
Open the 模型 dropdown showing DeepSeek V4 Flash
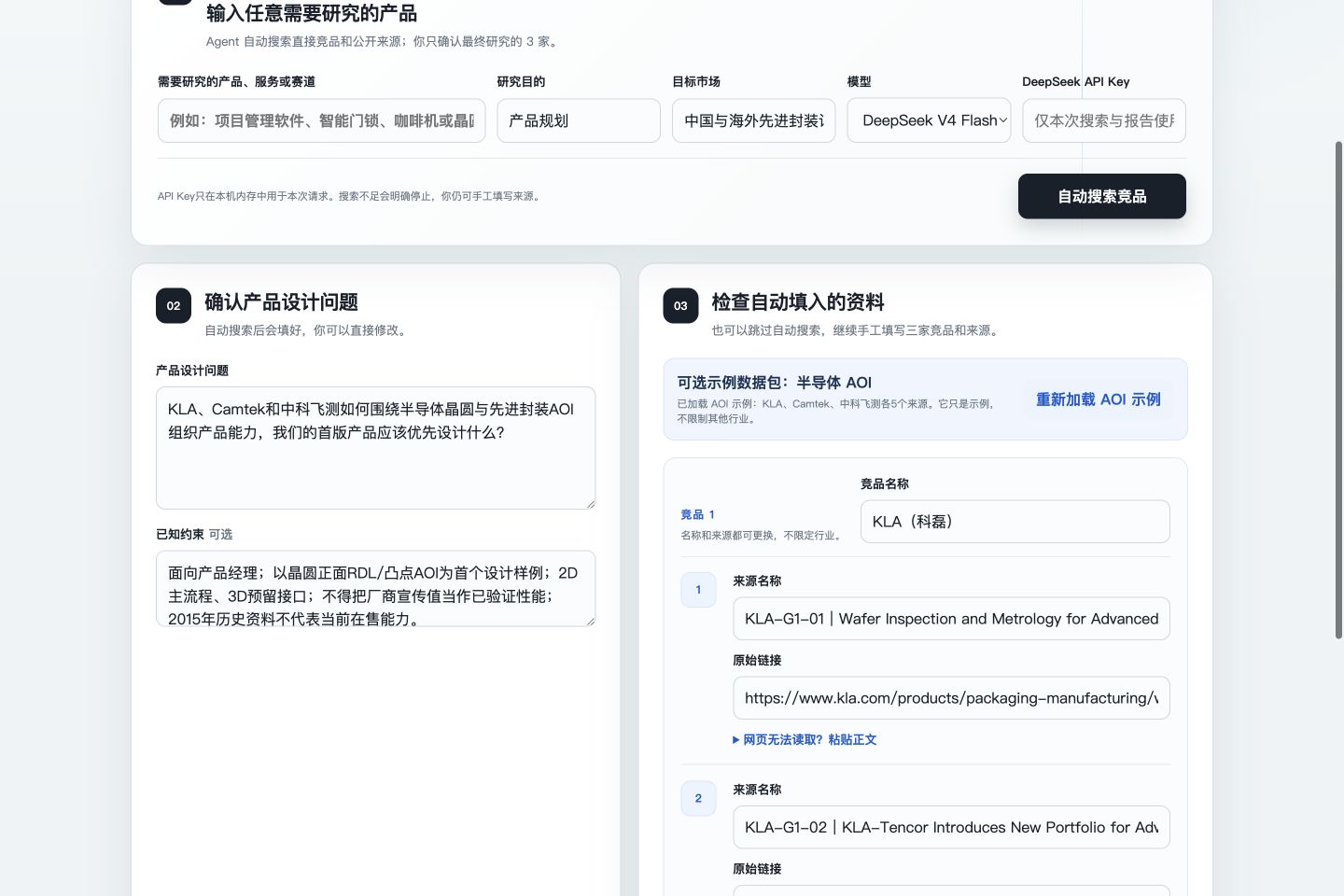point(929,120)
